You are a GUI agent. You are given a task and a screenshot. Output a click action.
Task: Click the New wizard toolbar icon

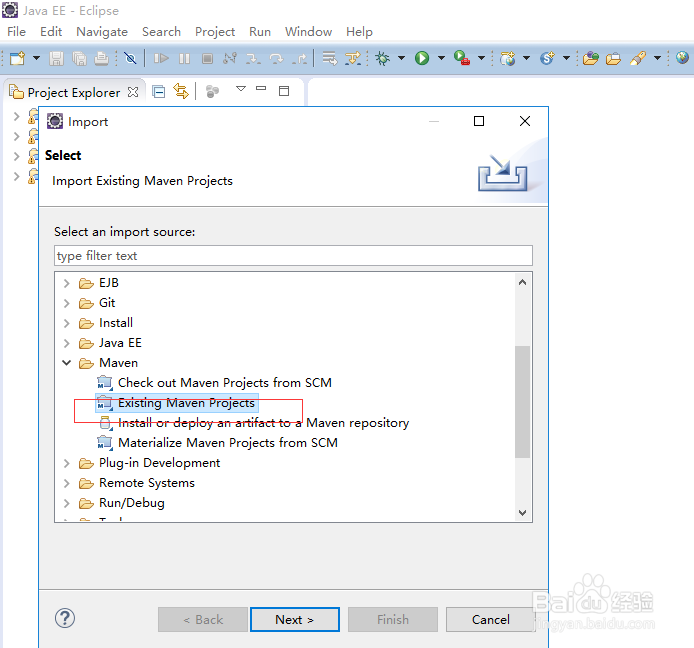18,58
